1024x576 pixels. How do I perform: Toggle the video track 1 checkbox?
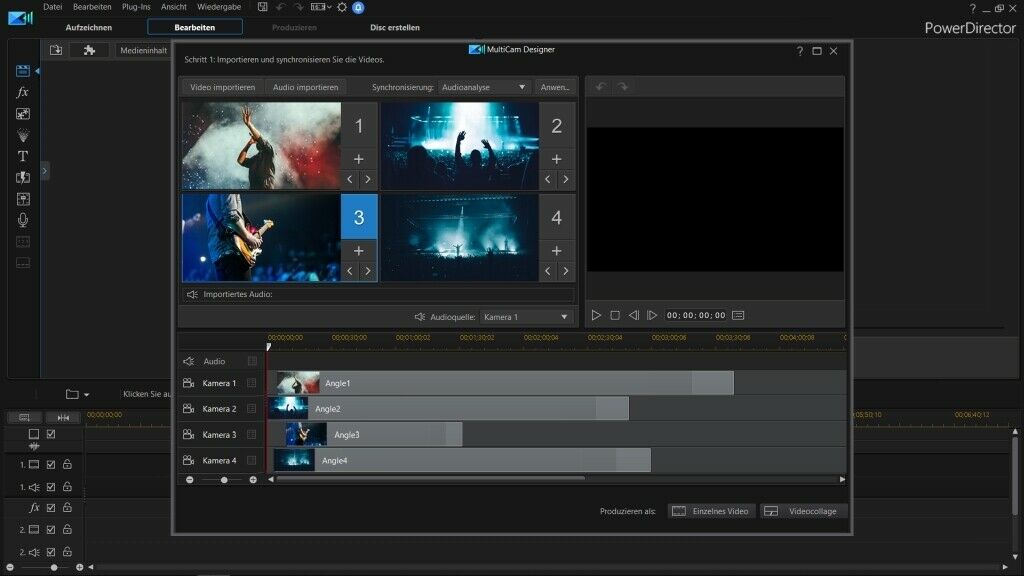(x=51, y=465)
